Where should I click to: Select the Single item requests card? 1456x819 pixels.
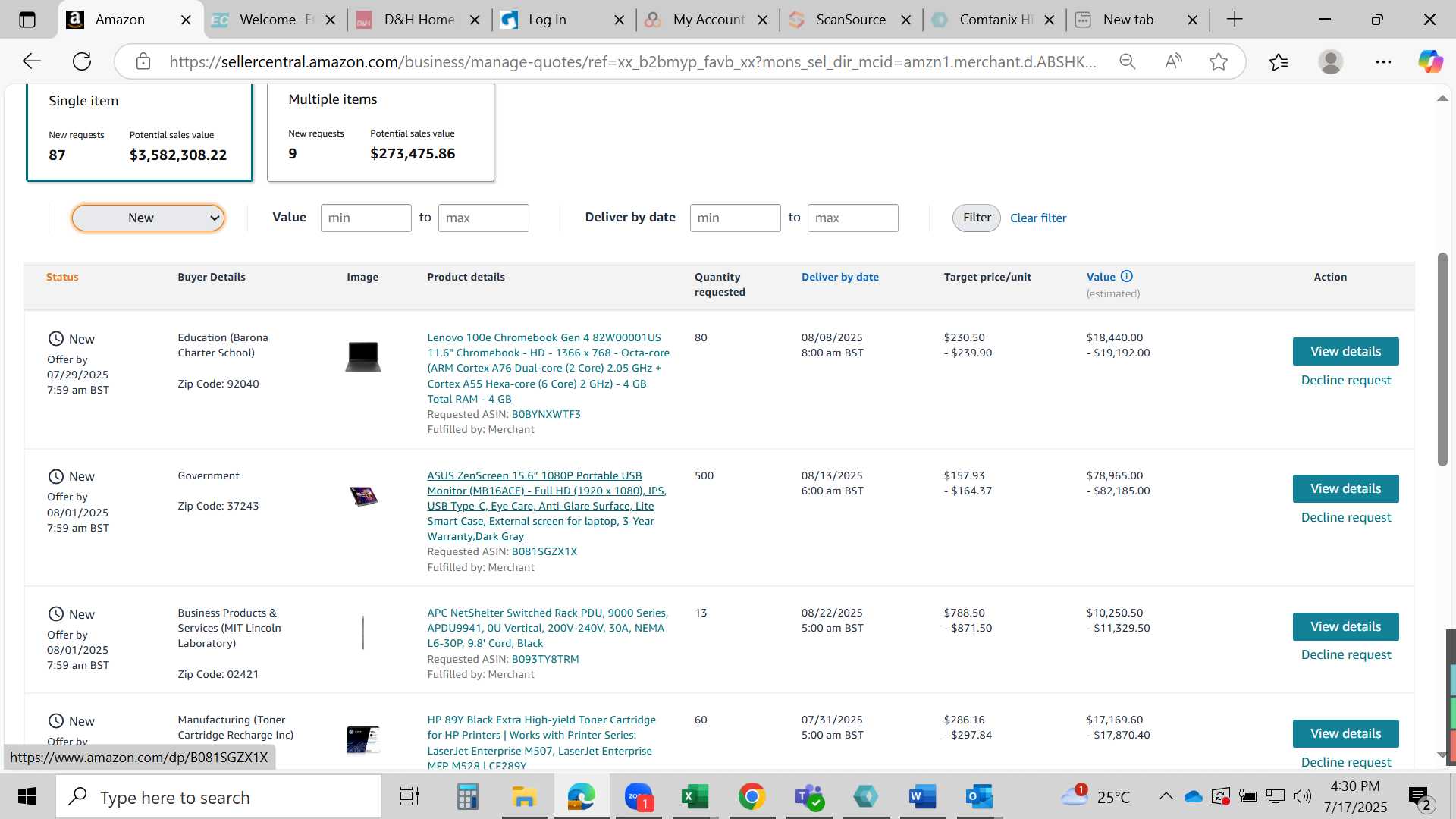click(x=140, y=133)
